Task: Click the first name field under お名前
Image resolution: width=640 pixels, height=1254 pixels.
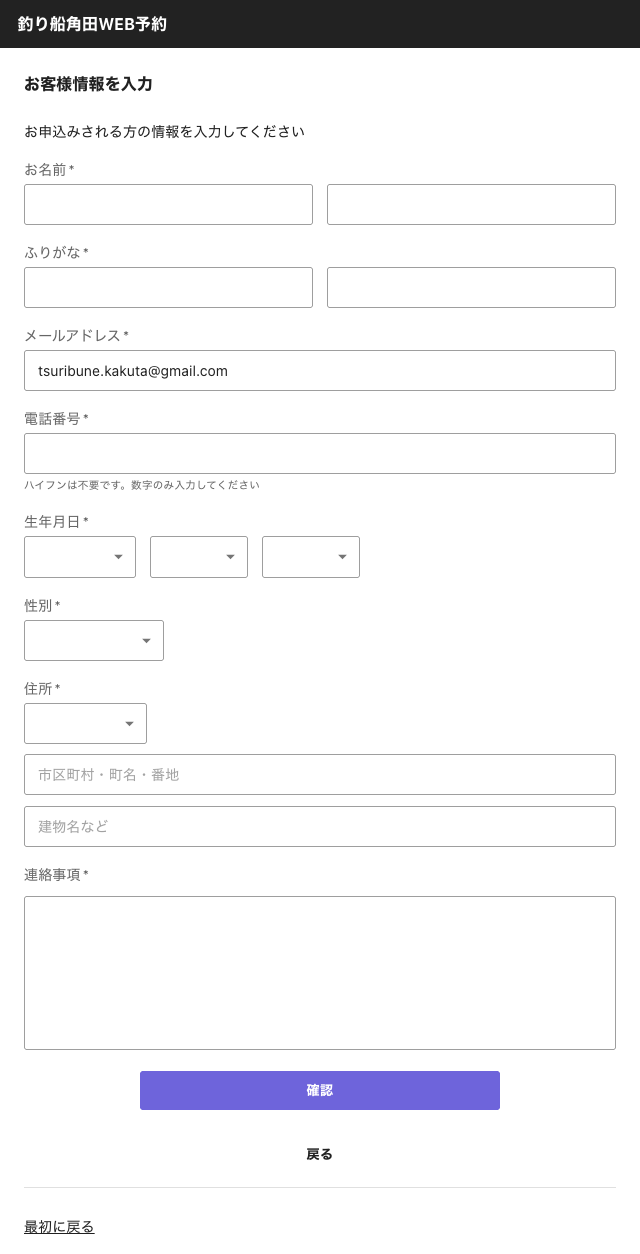Action: click(x=168, y=204)
